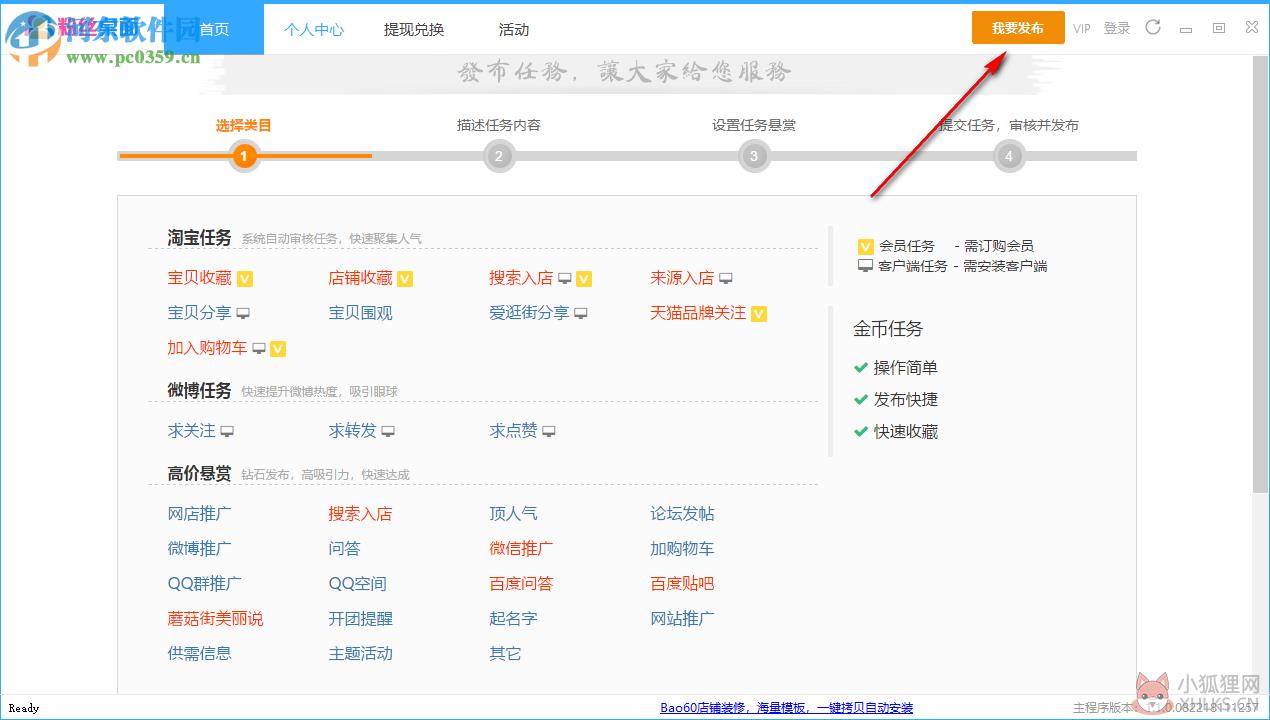Screen dimensions: 1270x720
Task: Select the 问答 category
Action: [x=344, y=549]
